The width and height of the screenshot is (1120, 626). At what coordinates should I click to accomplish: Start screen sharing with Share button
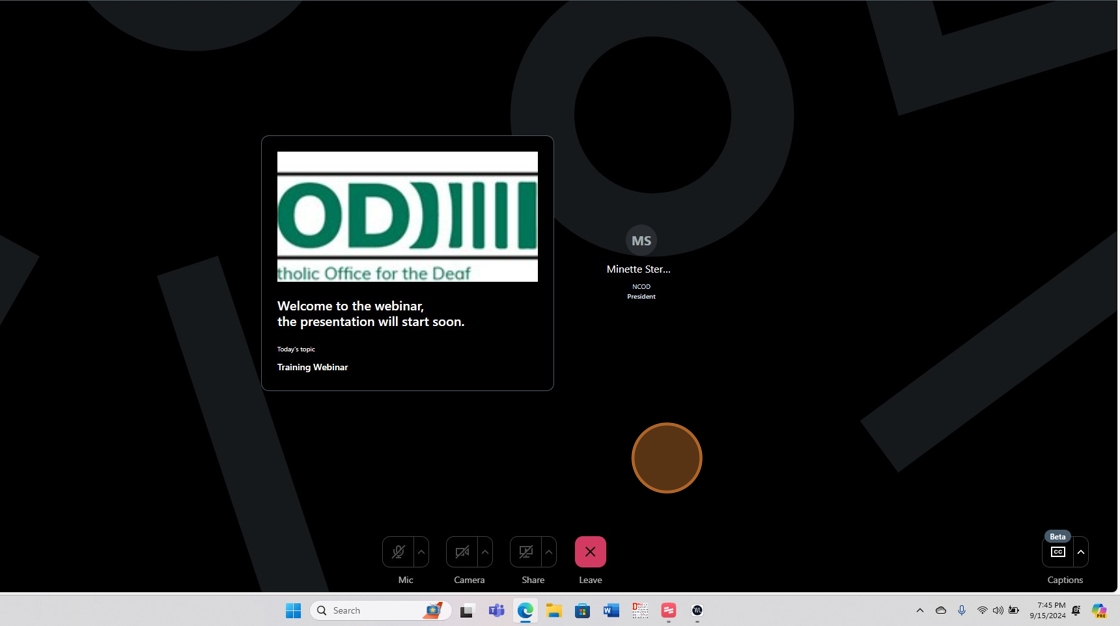(526, 552)
